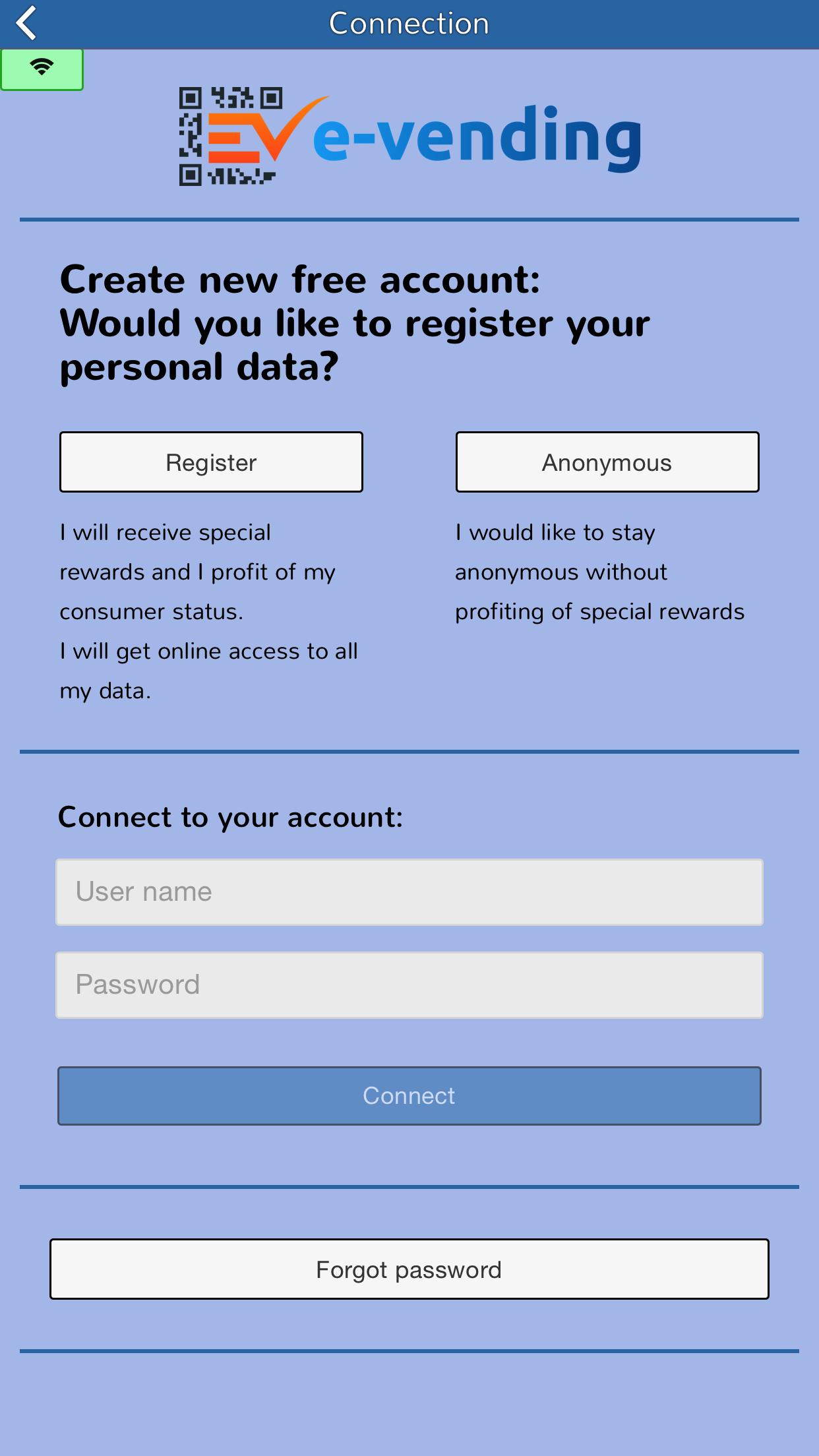The width and height of the screenshot is (819, 1456).
Task: Tap the blue e-vending wordmark
Action: pos(477,137)
